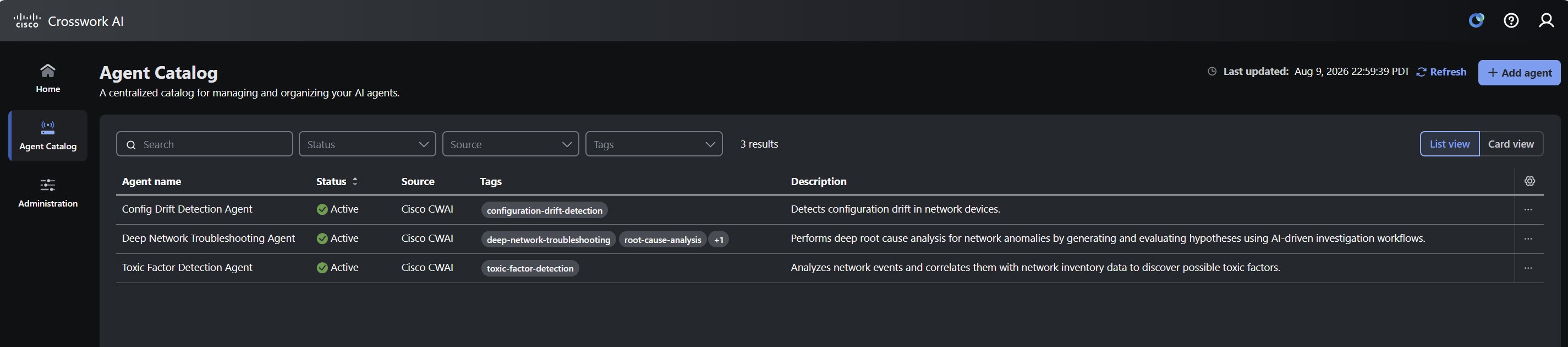Image resolution: width=1568 pixels, height=347 pixels.
Task: Focus the Search input field
Action: tap(205, 144)
